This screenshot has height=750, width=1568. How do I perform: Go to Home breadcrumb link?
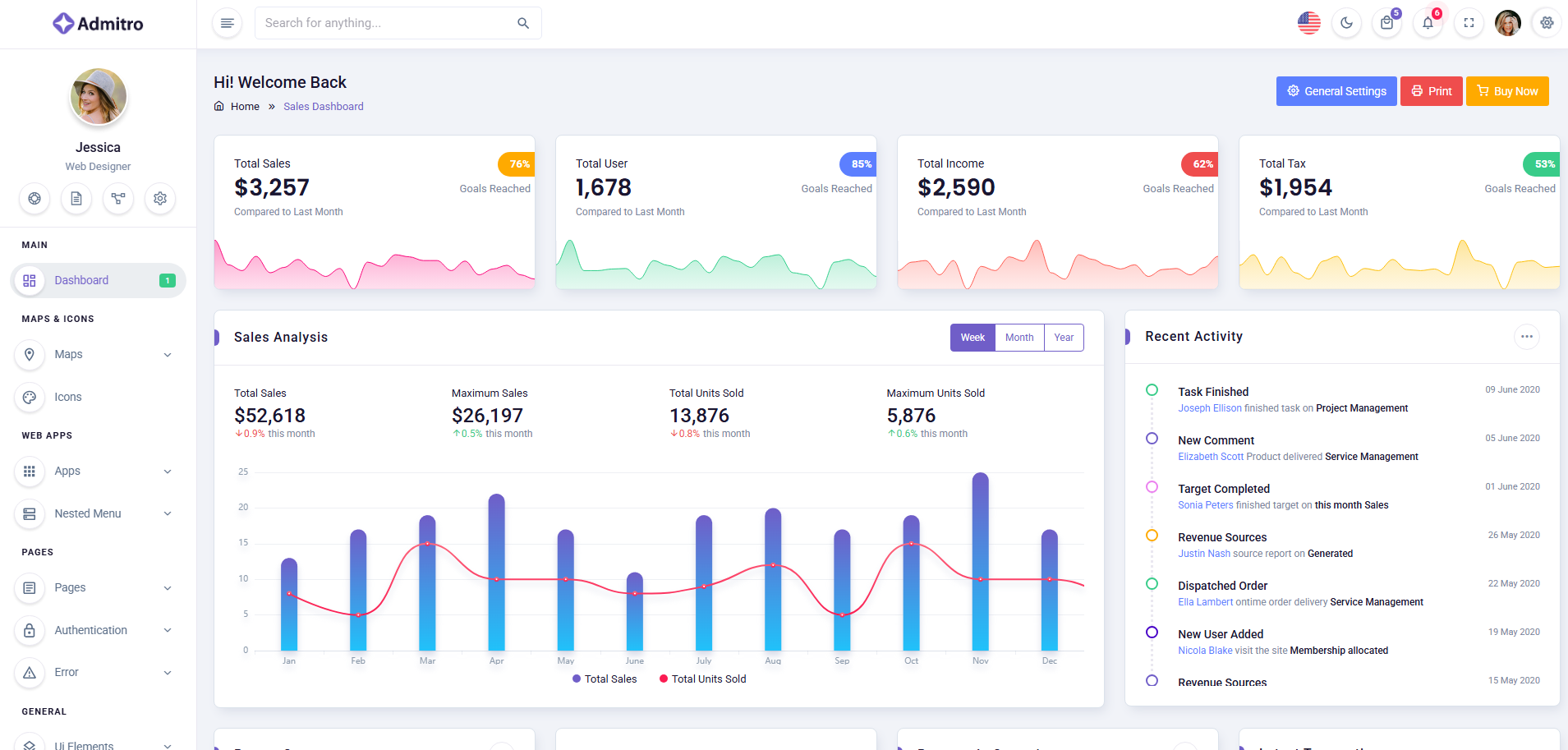[245, 107]
